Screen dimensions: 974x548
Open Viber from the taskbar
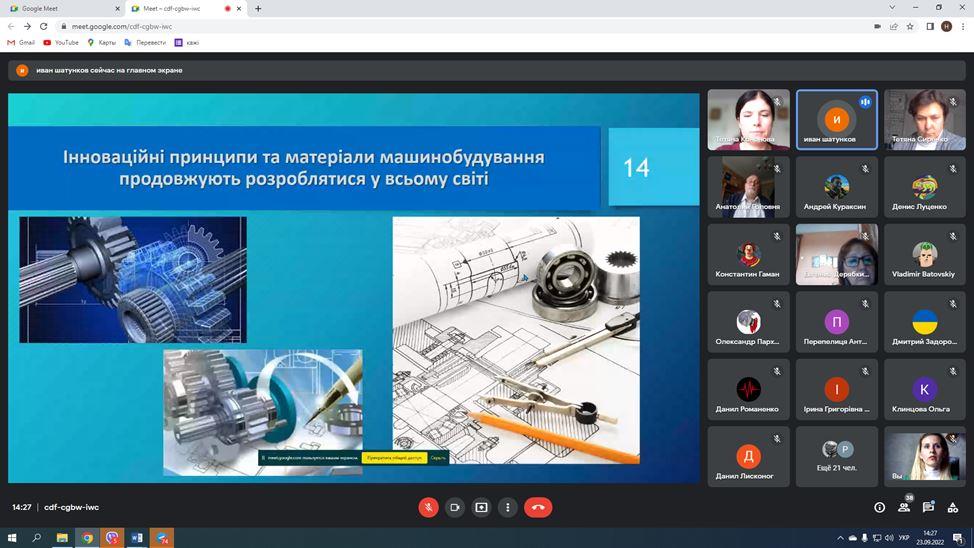pos(112,537)
